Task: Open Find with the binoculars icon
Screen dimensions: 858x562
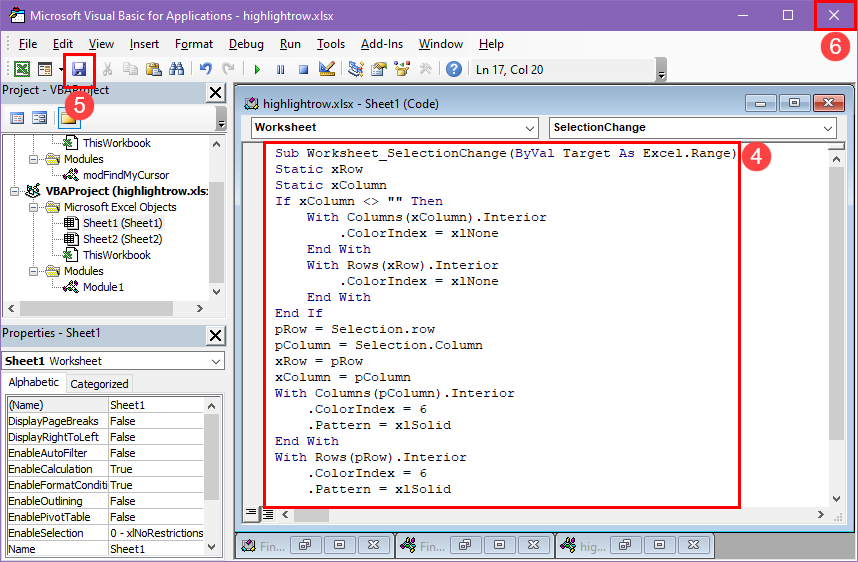Action: coord(177,69)
